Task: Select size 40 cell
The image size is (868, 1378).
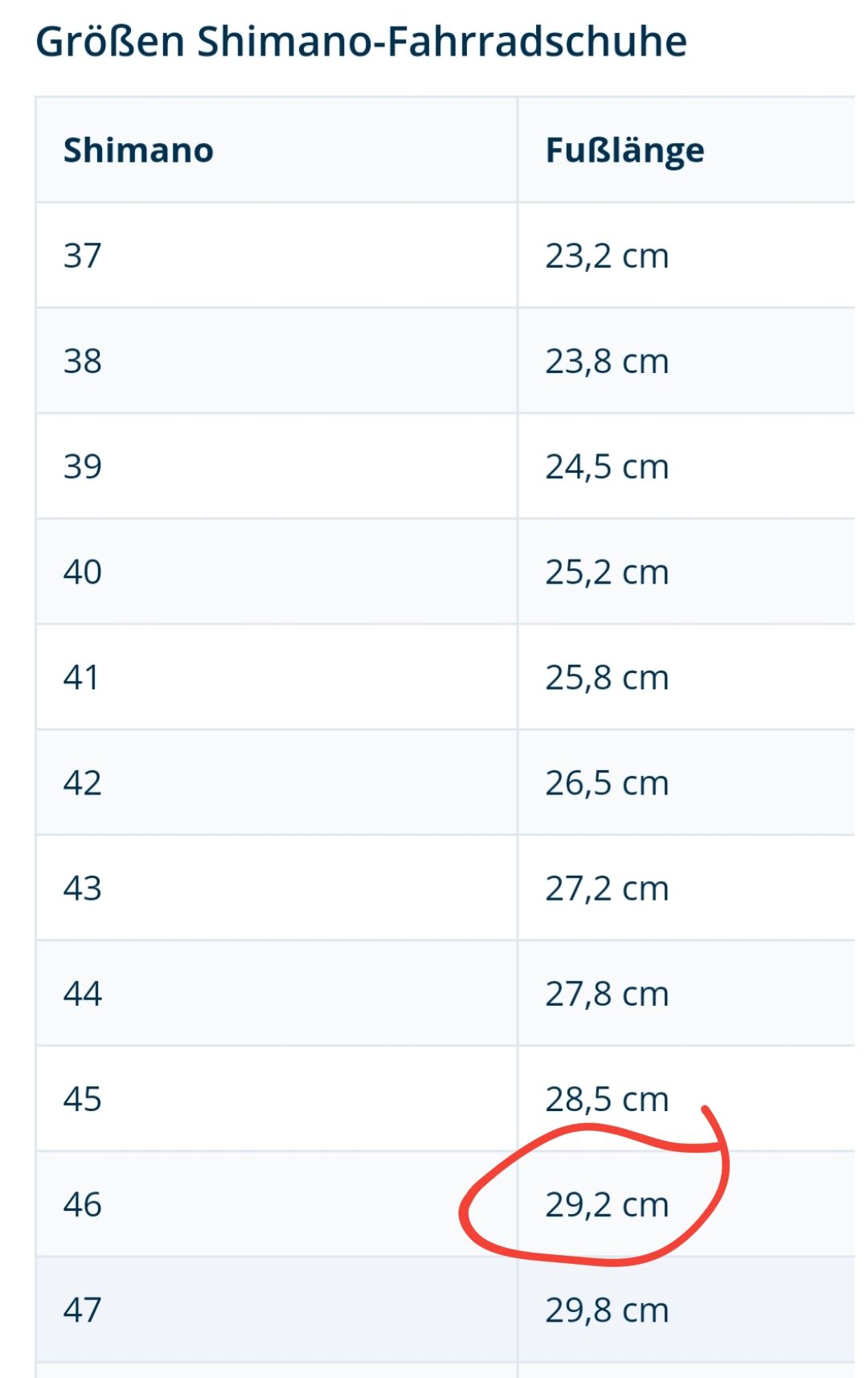Action: (x=83, y=572)
